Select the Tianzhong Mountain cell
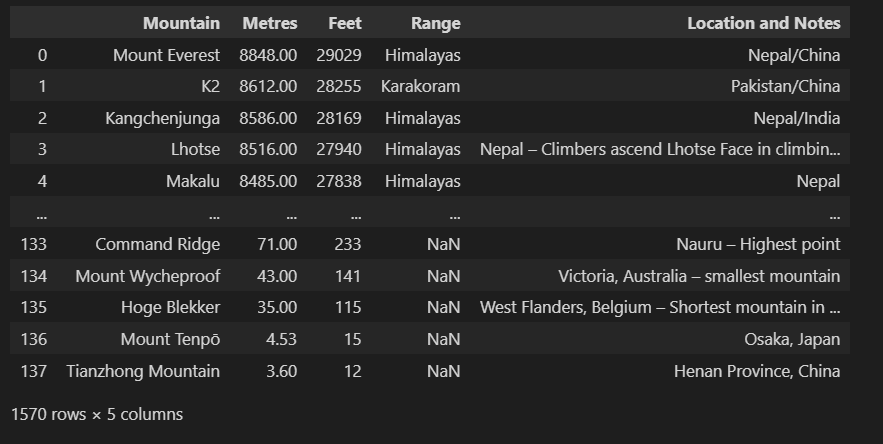This screenshot has height=444, width=883. [143, 372]
